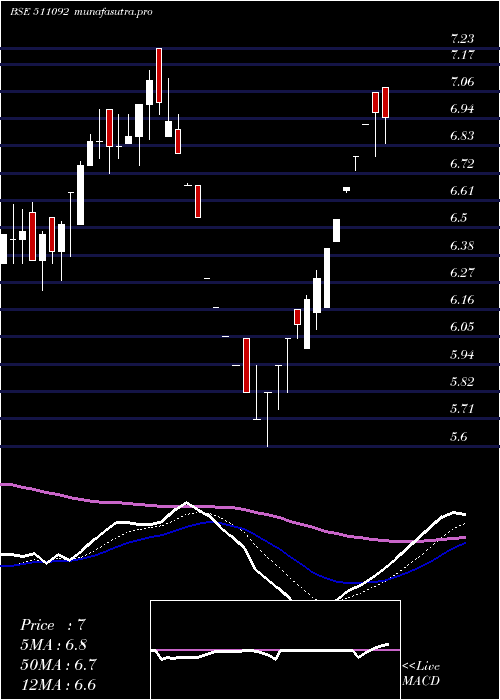Screen dimensions: 500x700
Task: Click the 5.6 price axis label
Action: point(459,436)
